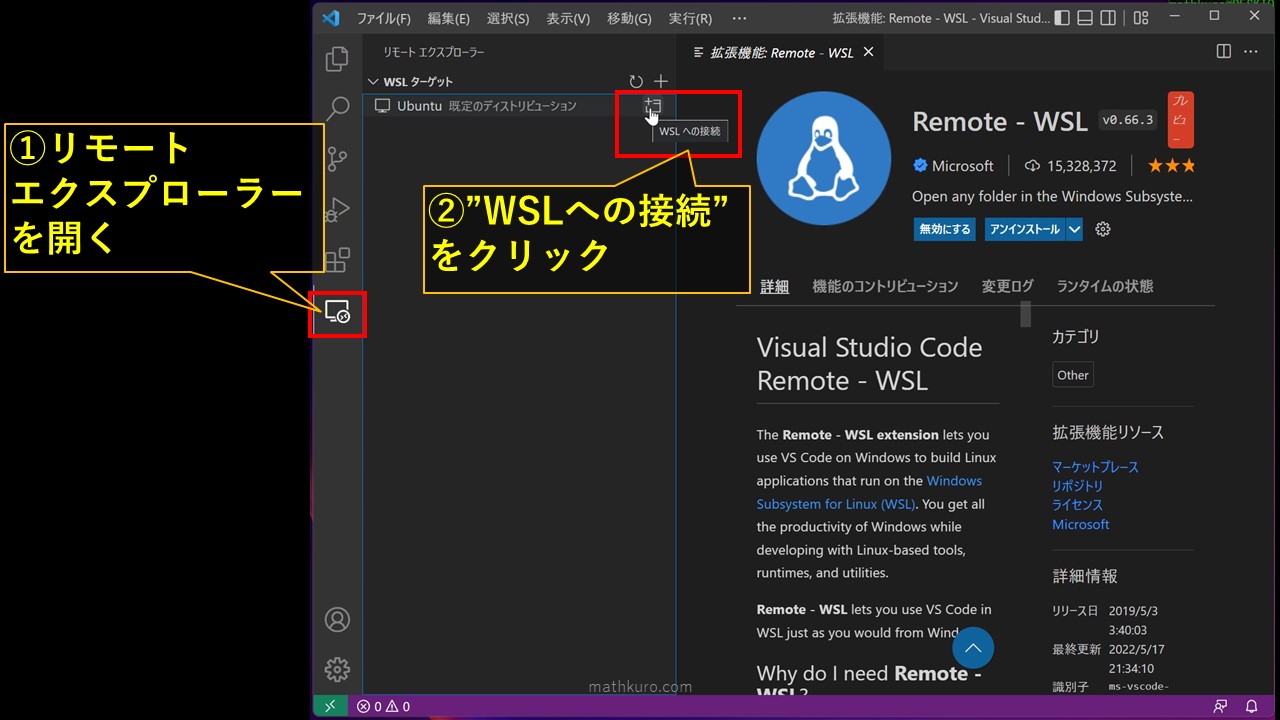The image size is (1280, 720).
Task: Click the VS Code logo in title bar
Action: [331, 18]
